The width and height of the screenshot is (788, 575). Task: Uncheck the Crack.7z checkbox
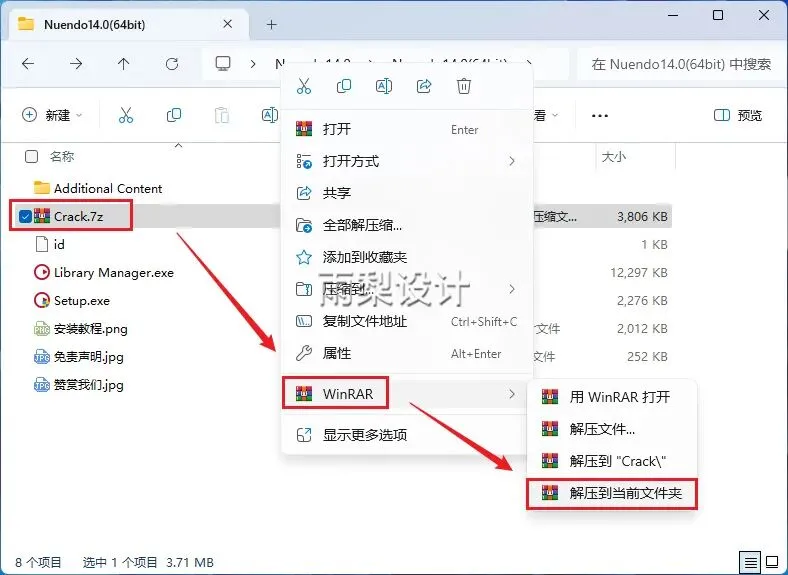point(25,216)
